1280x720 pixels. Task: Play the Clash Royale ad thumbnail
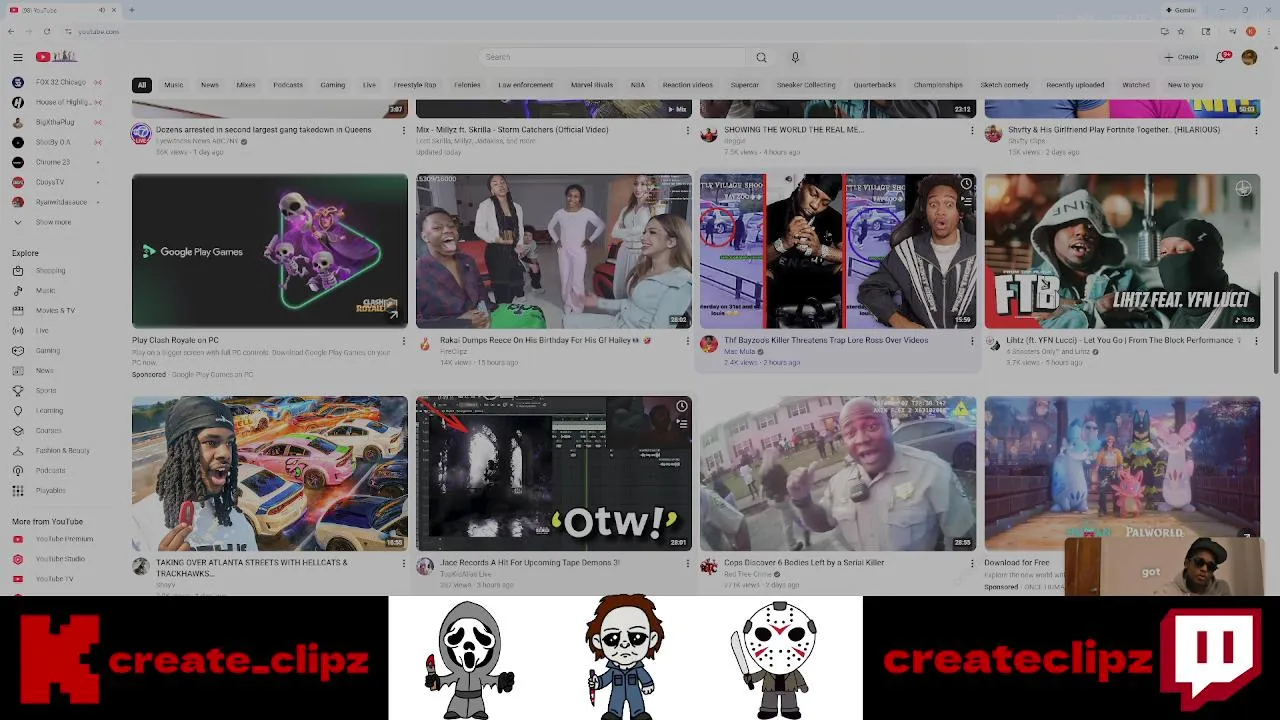pos(270,251)
